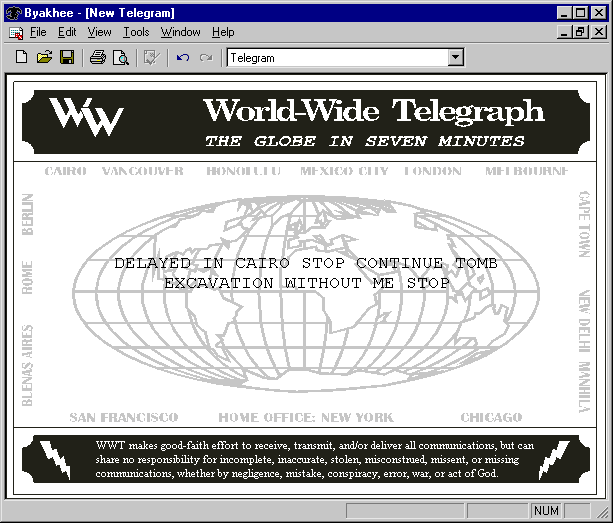The height and width of the screenshot is (523, 613).
Task: Close the New Telegram document window
Action: (599, 32)
